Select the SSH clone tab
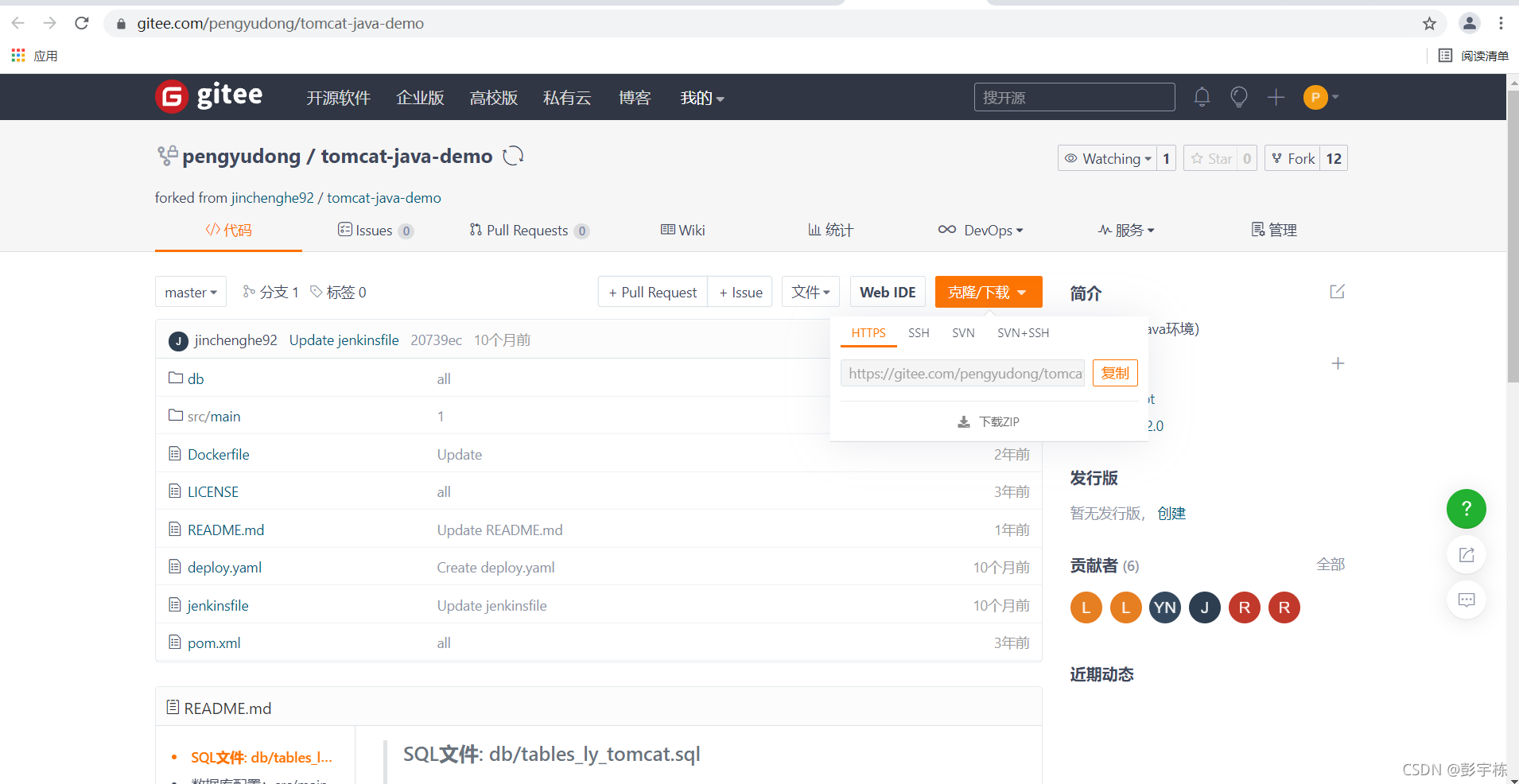1519x784 pixels. pyautogui.click(x=919, y=332)
